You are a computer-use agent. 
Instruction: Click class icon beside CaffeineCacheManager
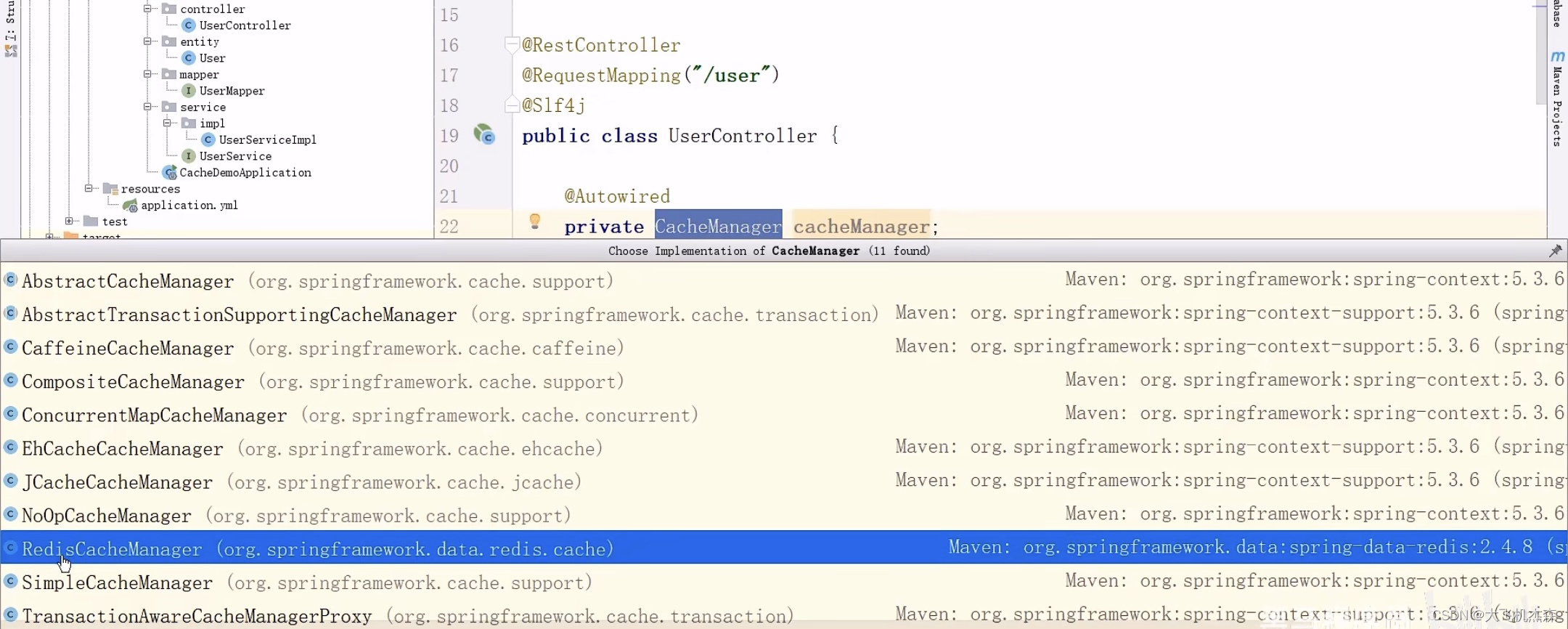tap(10, 346)
